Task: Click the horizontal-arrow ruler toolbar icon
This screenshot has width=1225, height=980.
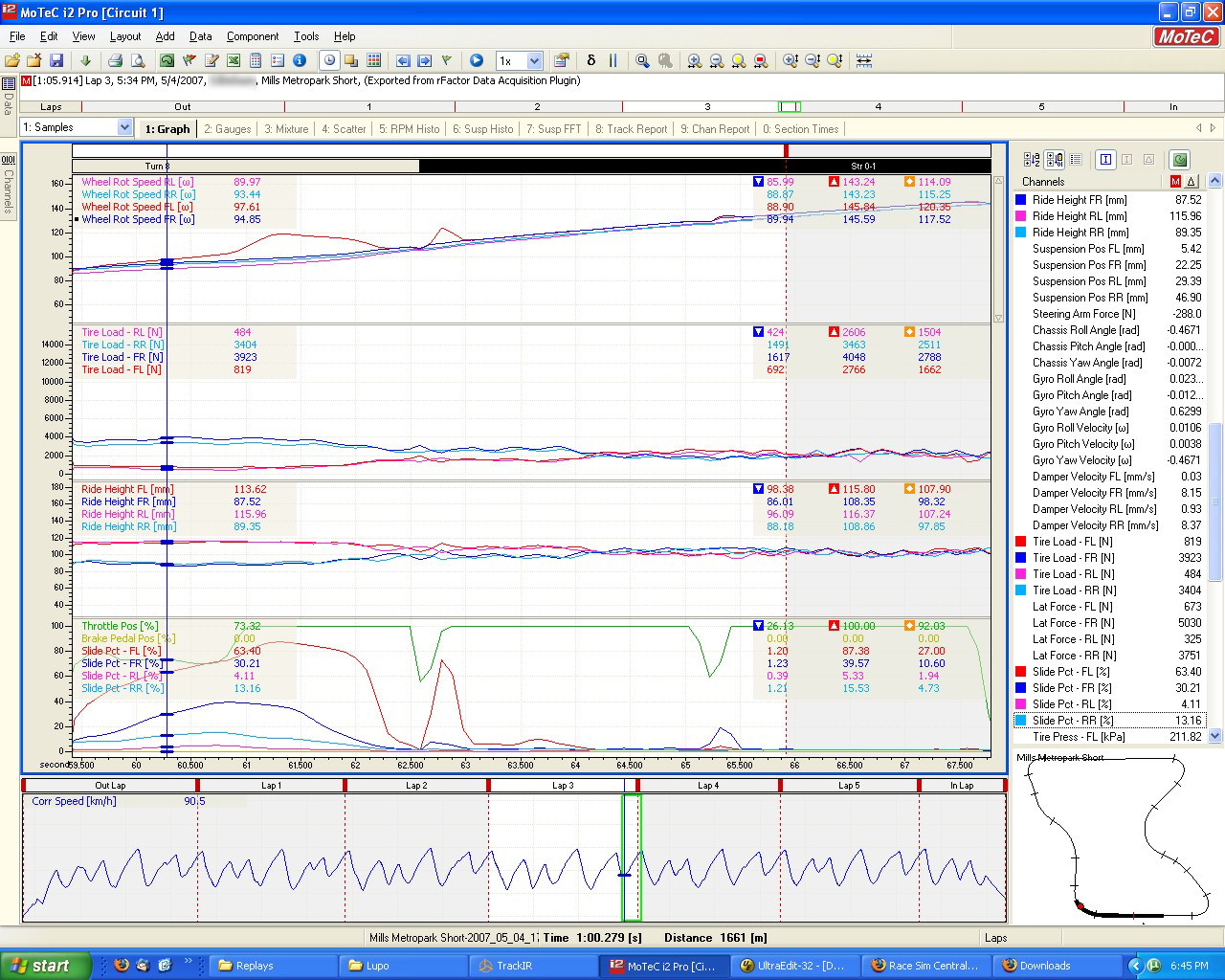Action: [864, 60]
